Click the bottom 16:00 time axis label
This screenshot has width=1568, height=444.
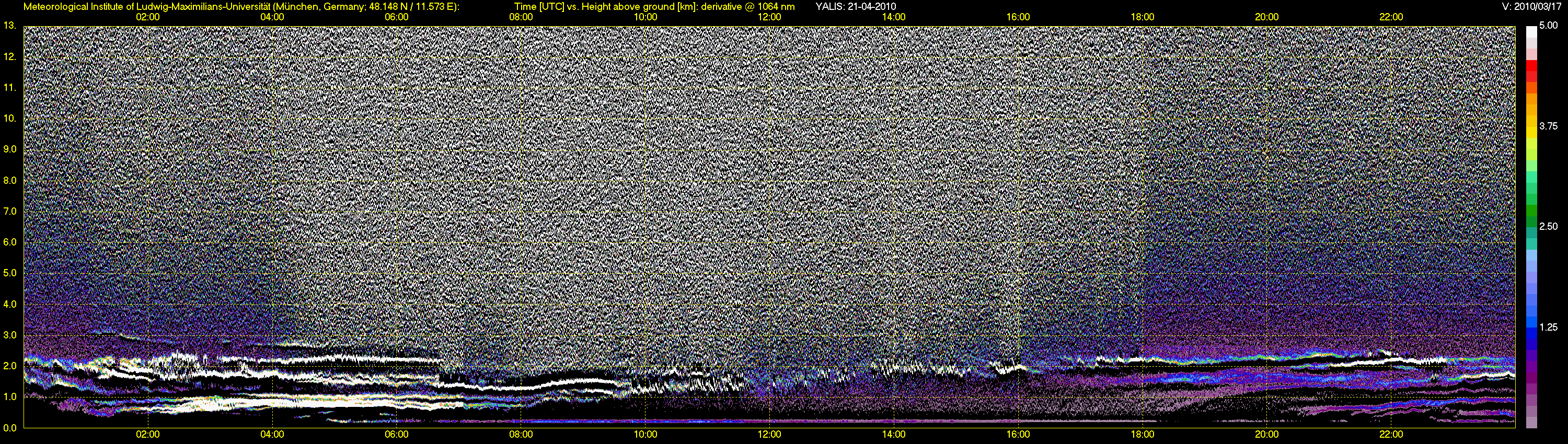click(1018, 434)
